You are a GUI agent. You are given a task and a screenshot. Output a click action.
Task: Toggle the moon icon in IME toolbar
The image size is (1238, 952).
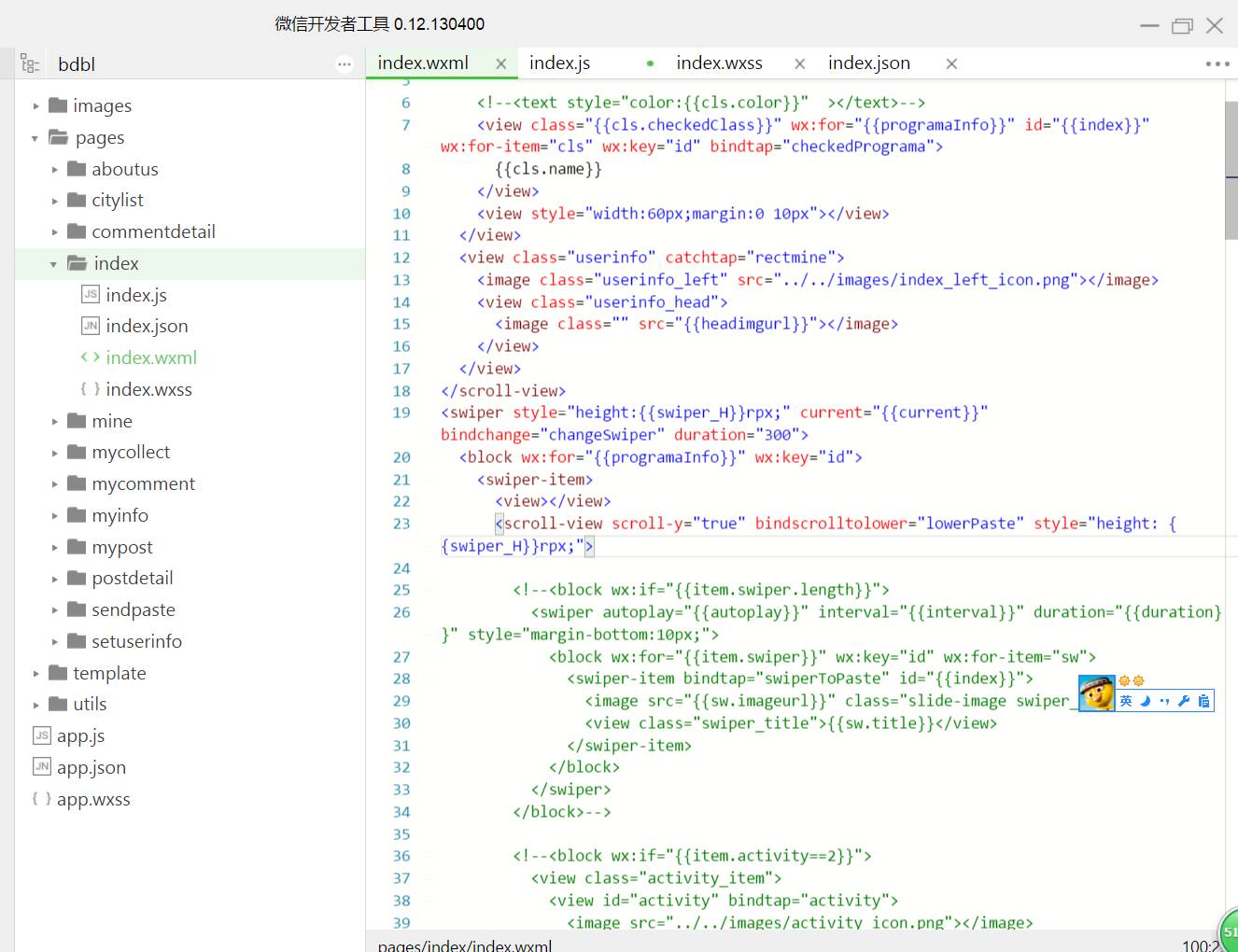pos(1145,701)
